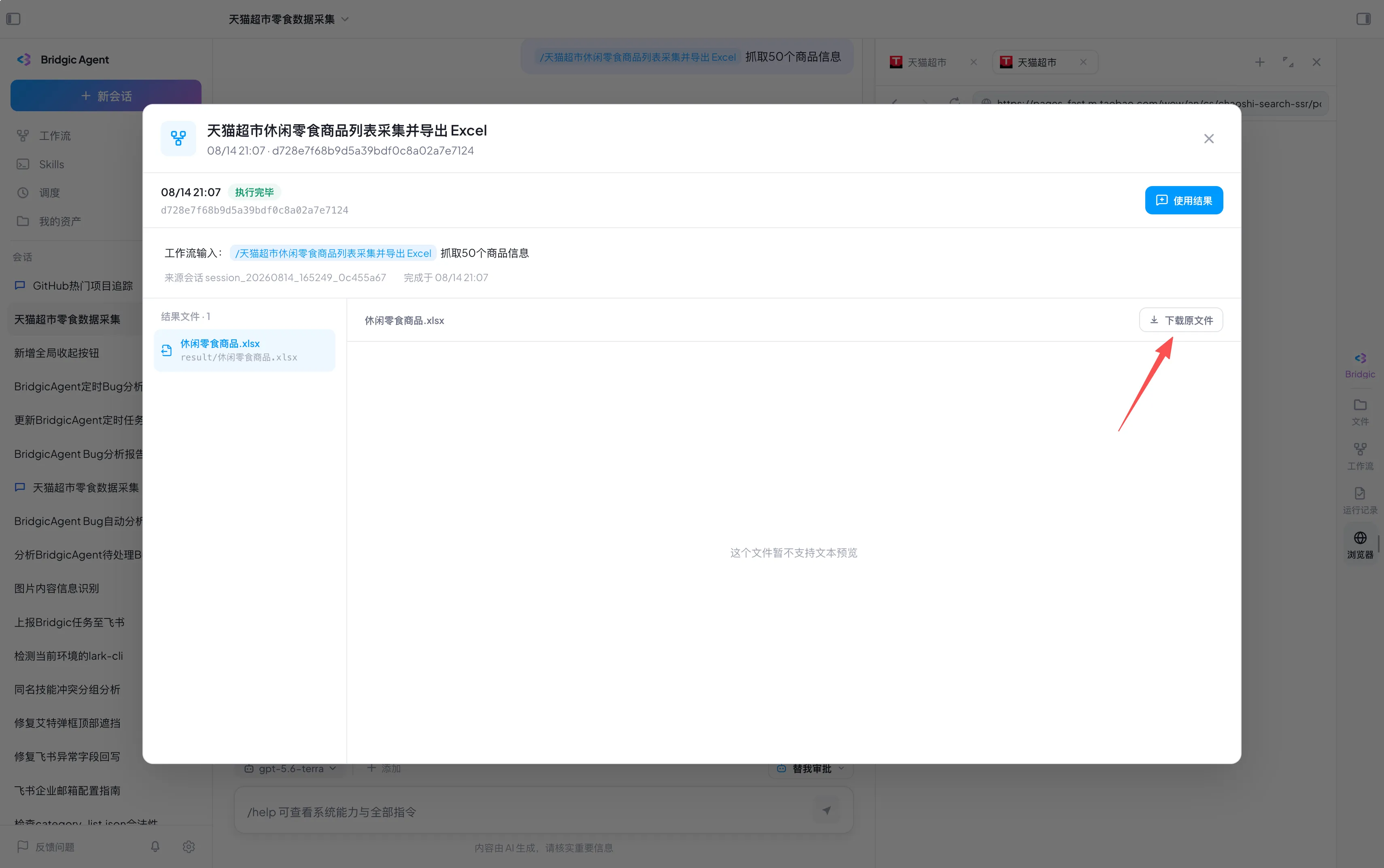Close the first 天猫超市 browser tab
Viewport: 1384px width, 868px height.
coord(973,62)
